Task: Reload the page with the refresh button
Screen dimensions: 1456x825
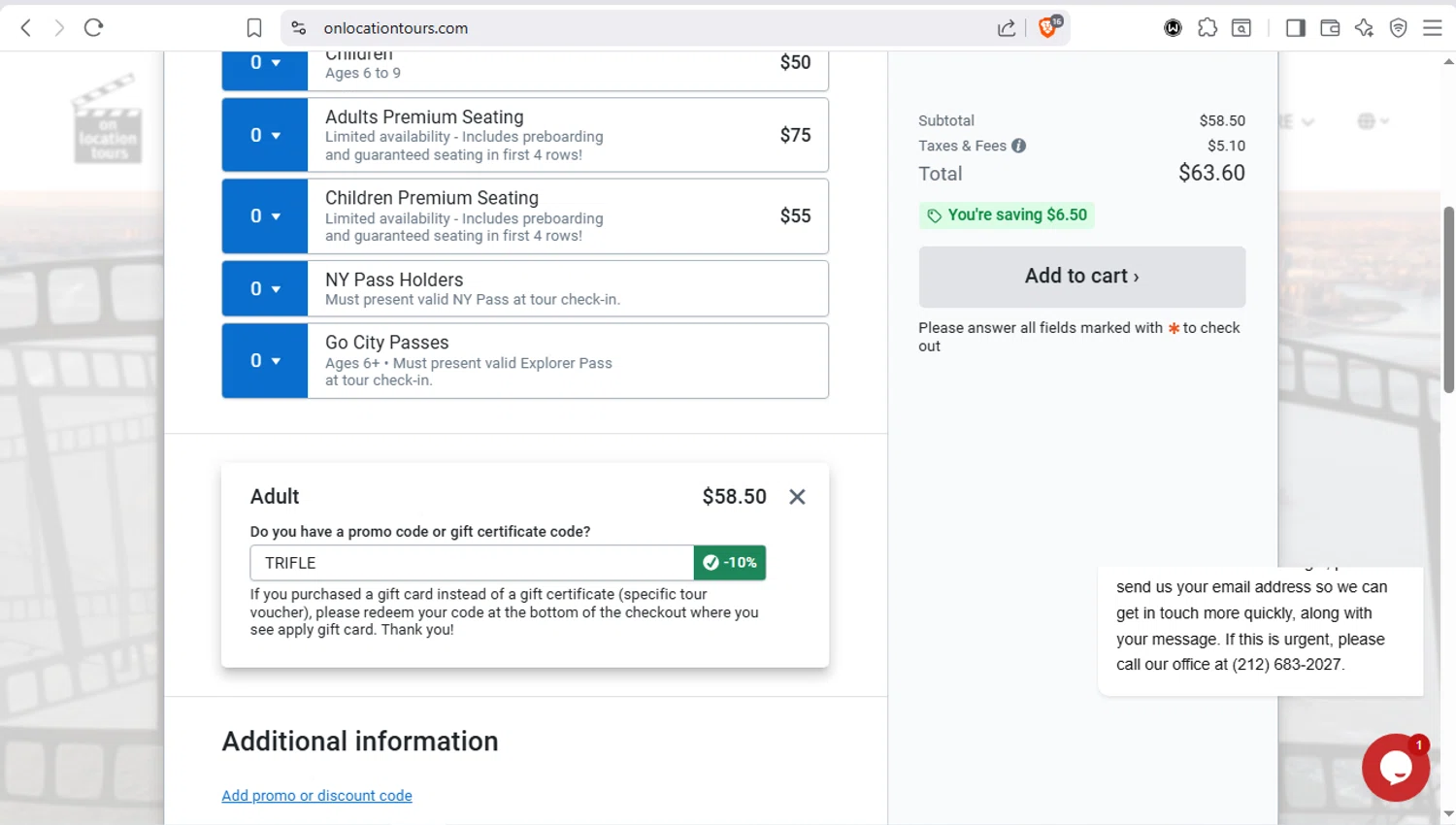Action: click(x=93, y=28)
